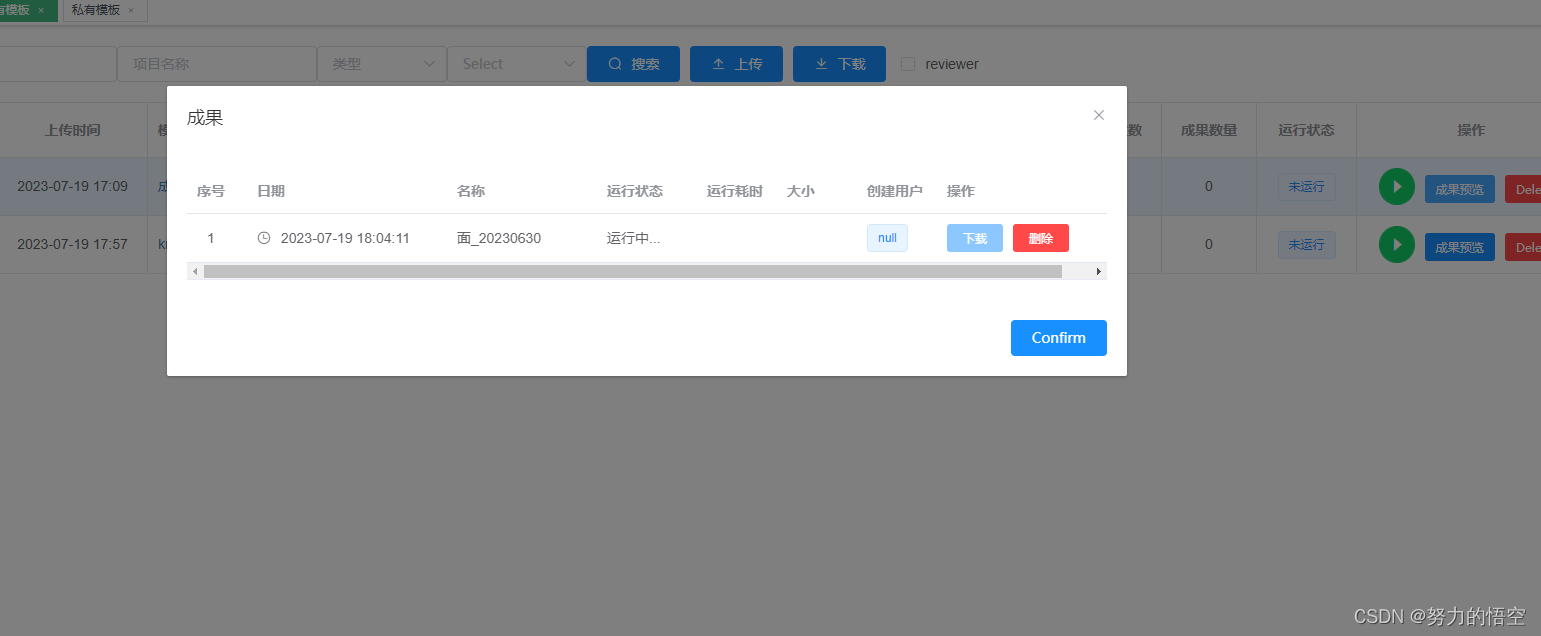
Task: Click the upload arrow icon on 上传
Action: [x=718, y=64]
